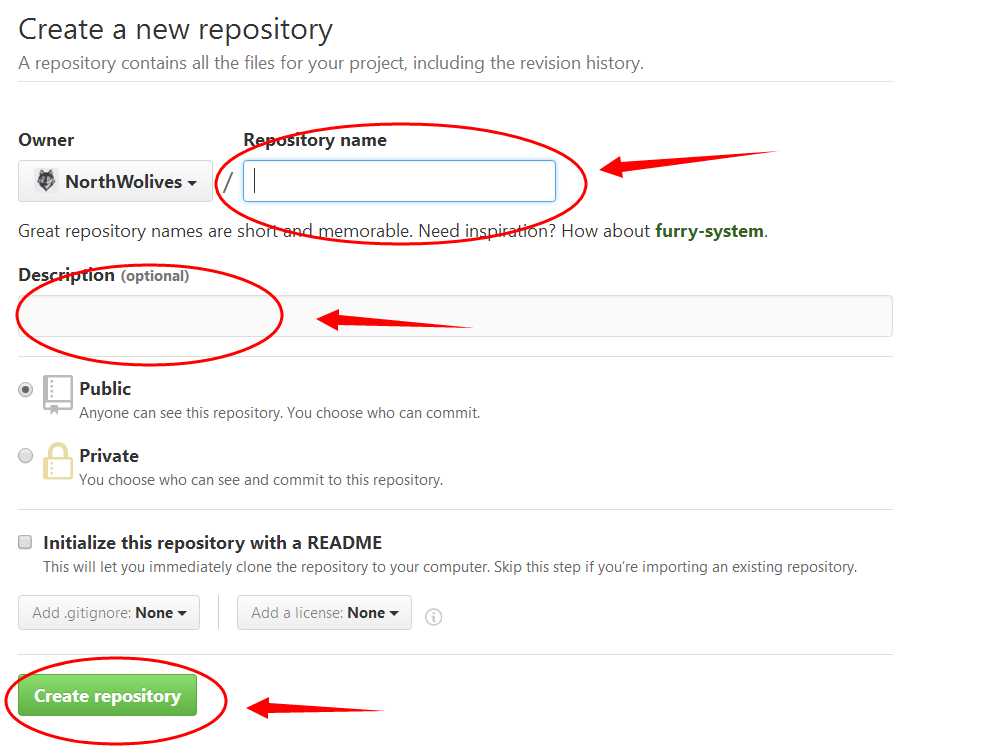Click the Private repository lock icon
The image size is (984, 755).
(58, 461)
